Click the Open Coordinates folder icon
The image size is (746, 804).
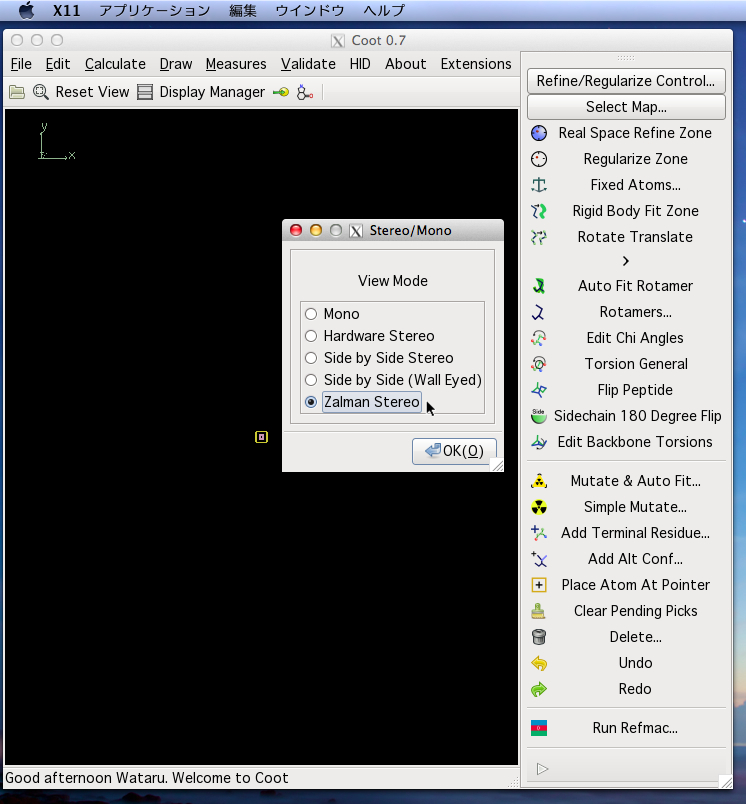[x=17, y=92]
